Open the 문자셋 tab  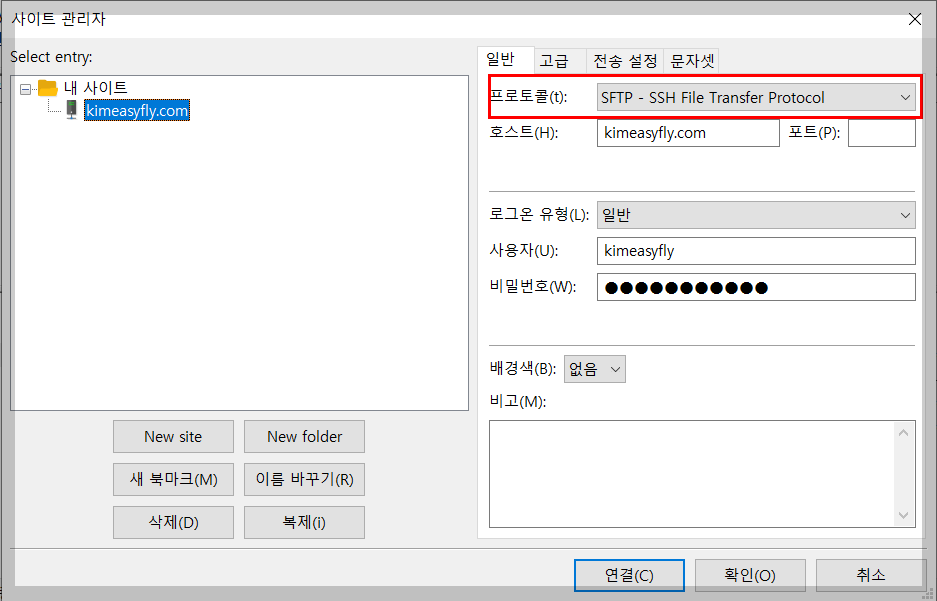(692, 61)
